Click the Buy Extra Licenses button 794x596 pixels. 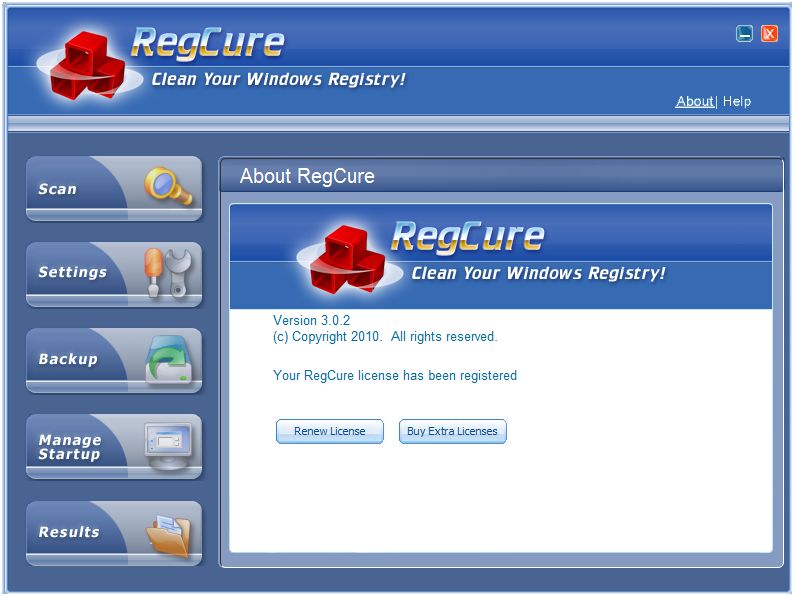click(x=452, y=431)
